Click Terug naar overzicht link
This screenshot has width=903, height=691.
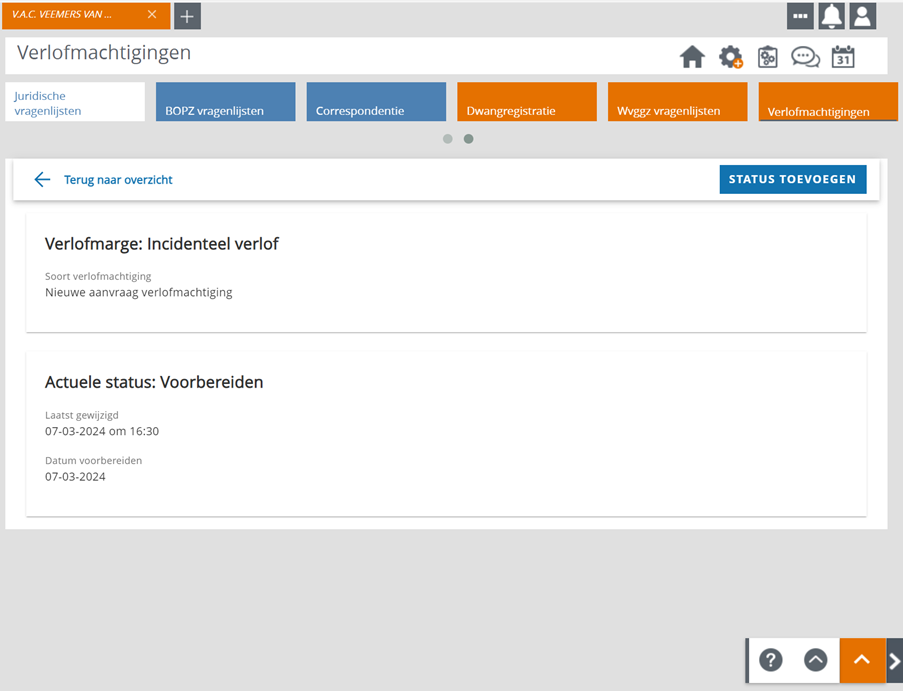pyautogui.click(x=118, y=180)
